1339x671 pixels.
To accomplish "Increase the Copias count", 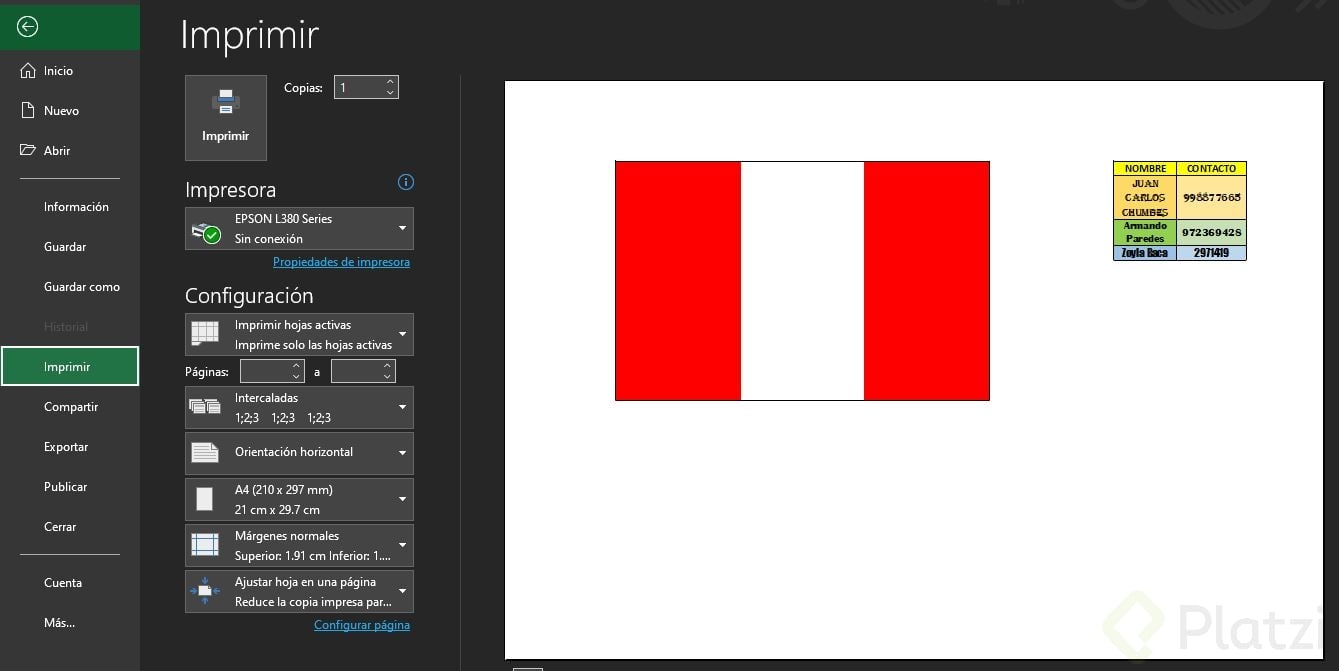I will point(390,82).
